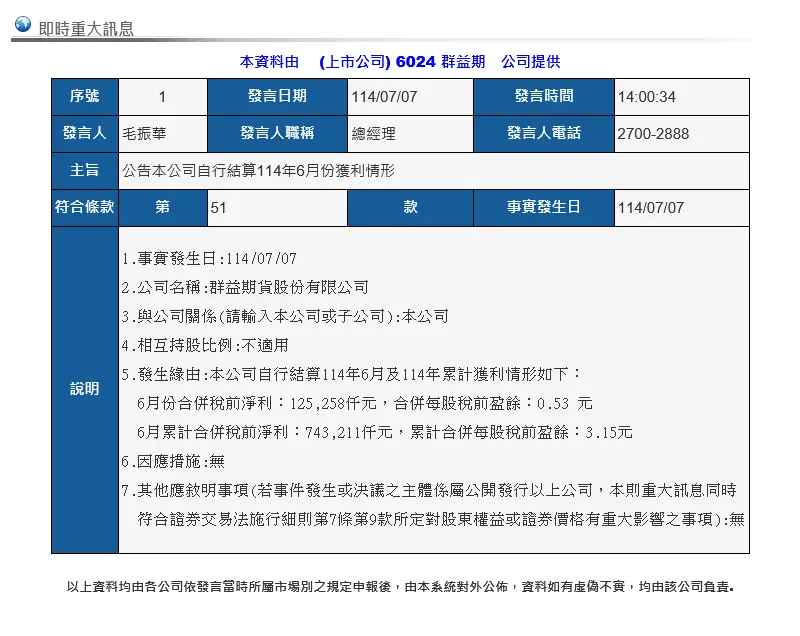Select date 114/07/07 beside 事實發生日 header

pyautogui.click(x=651, y=208)
